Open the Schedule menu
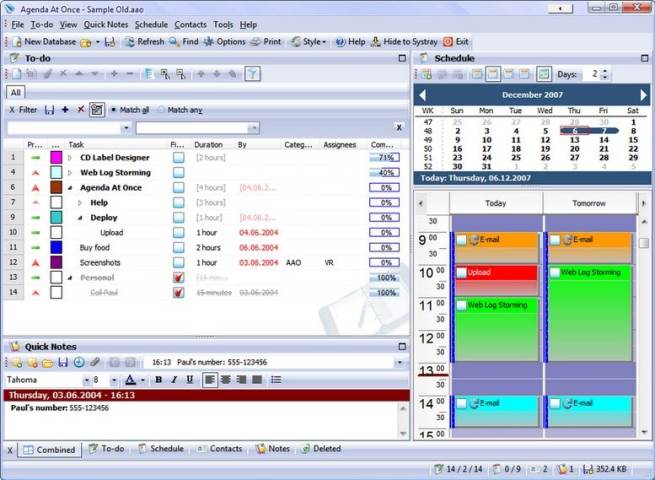Viewport: 655px width, 480px height. 151,24
